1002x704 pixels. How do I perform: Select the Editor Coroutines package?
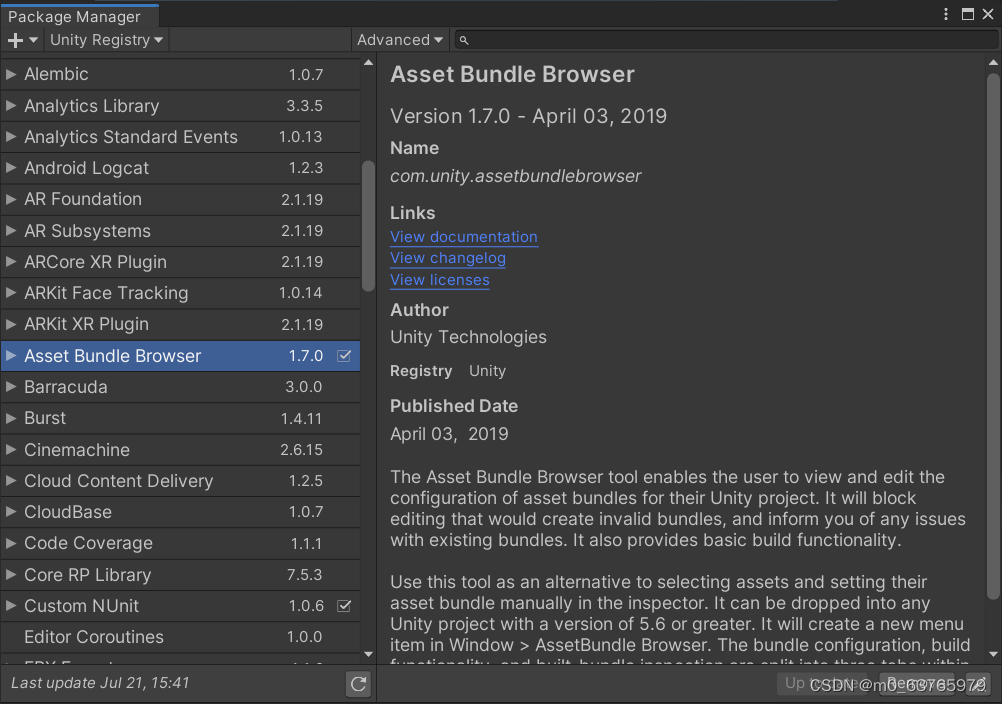click(180, 638)
